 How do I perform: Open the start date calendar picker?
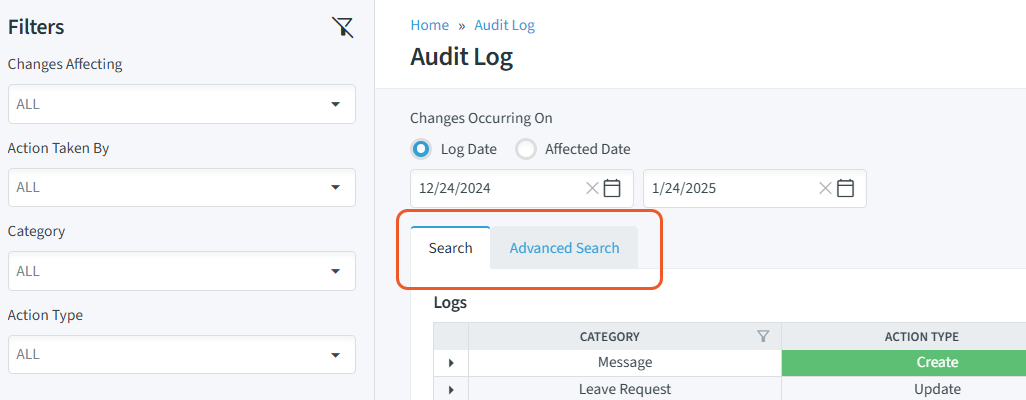612,189
